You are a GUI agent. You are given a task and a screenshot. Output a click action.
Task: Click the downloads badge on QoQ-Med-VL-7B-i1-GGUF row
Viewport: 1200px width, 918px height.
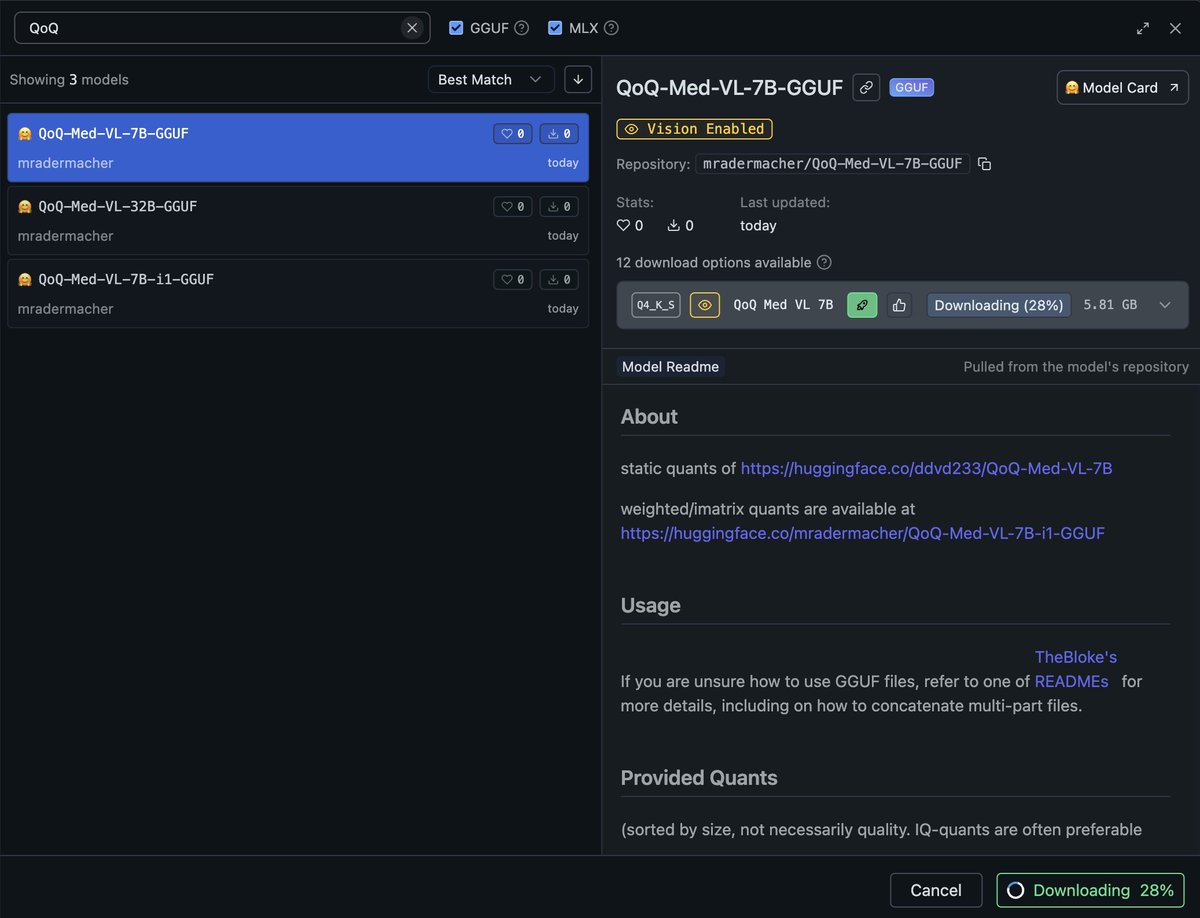click(559, 280)
